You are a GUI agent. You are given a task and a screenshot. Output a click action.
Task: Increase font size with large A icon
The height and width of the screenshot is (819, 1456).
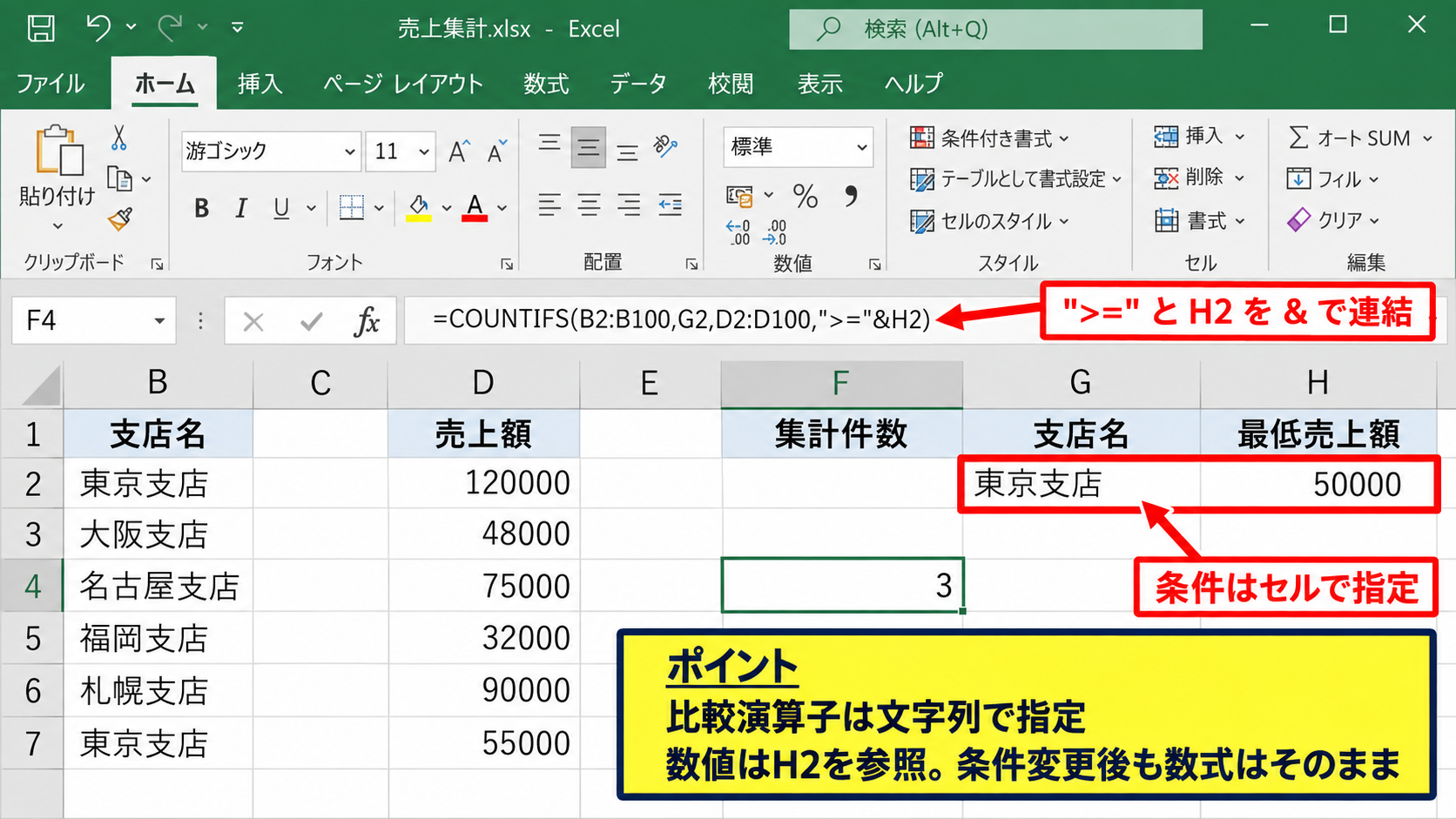tap(459, 151)
